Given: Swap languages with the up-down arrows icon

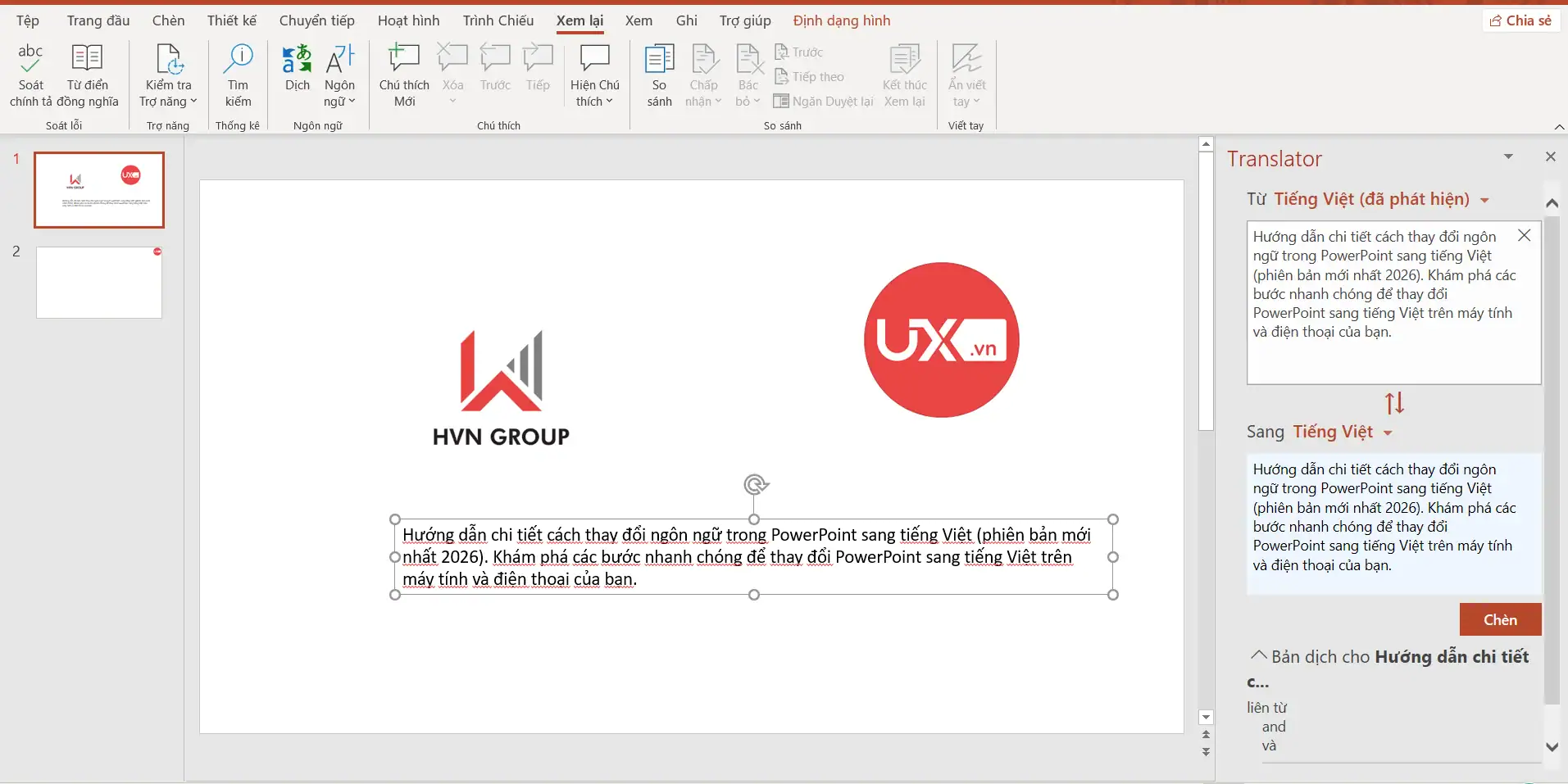Looking at the screenshot, I should 1394,403.
